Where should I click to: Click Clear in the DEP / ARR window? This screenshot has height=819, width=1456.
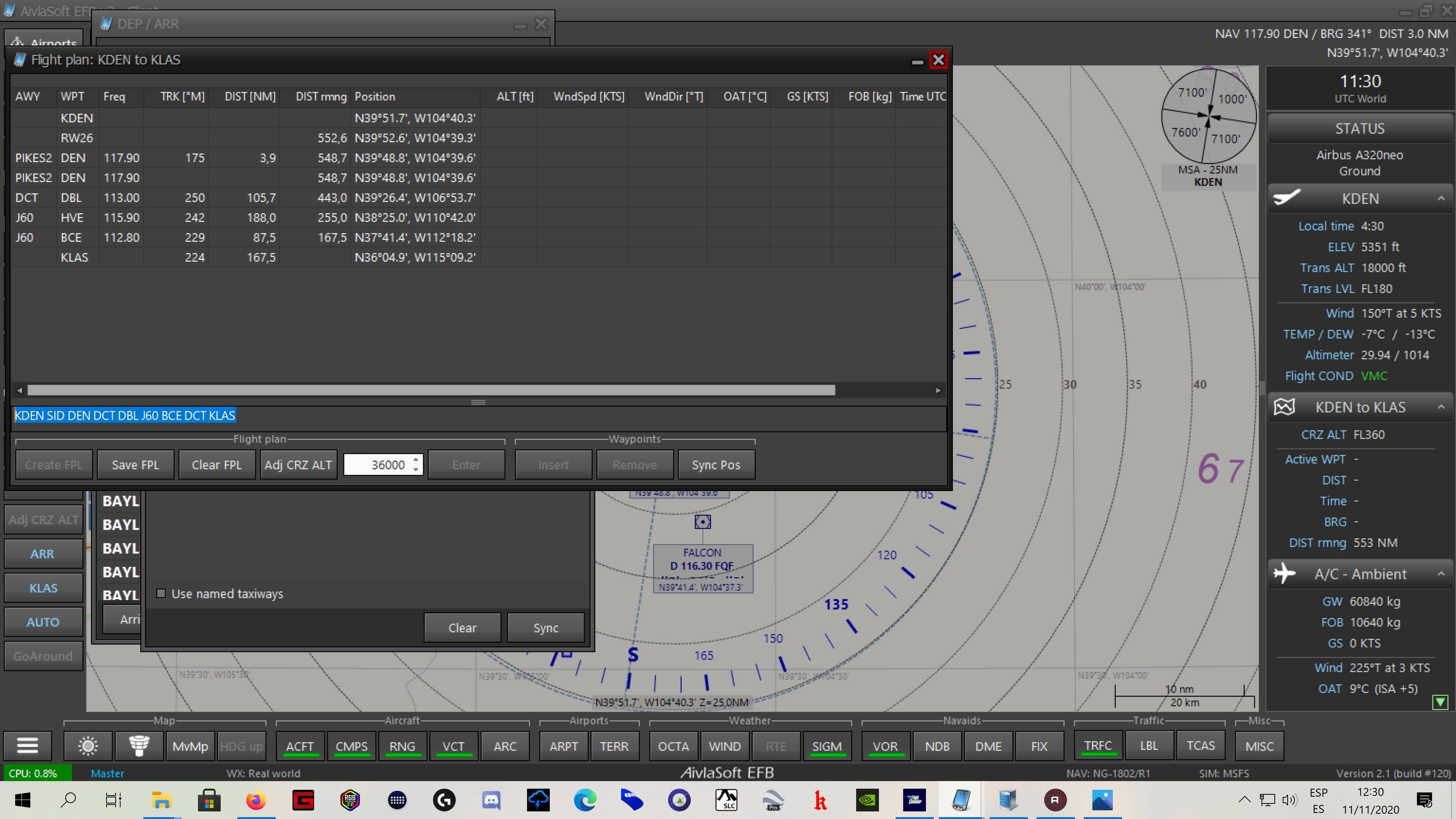[x=462, y=628]
